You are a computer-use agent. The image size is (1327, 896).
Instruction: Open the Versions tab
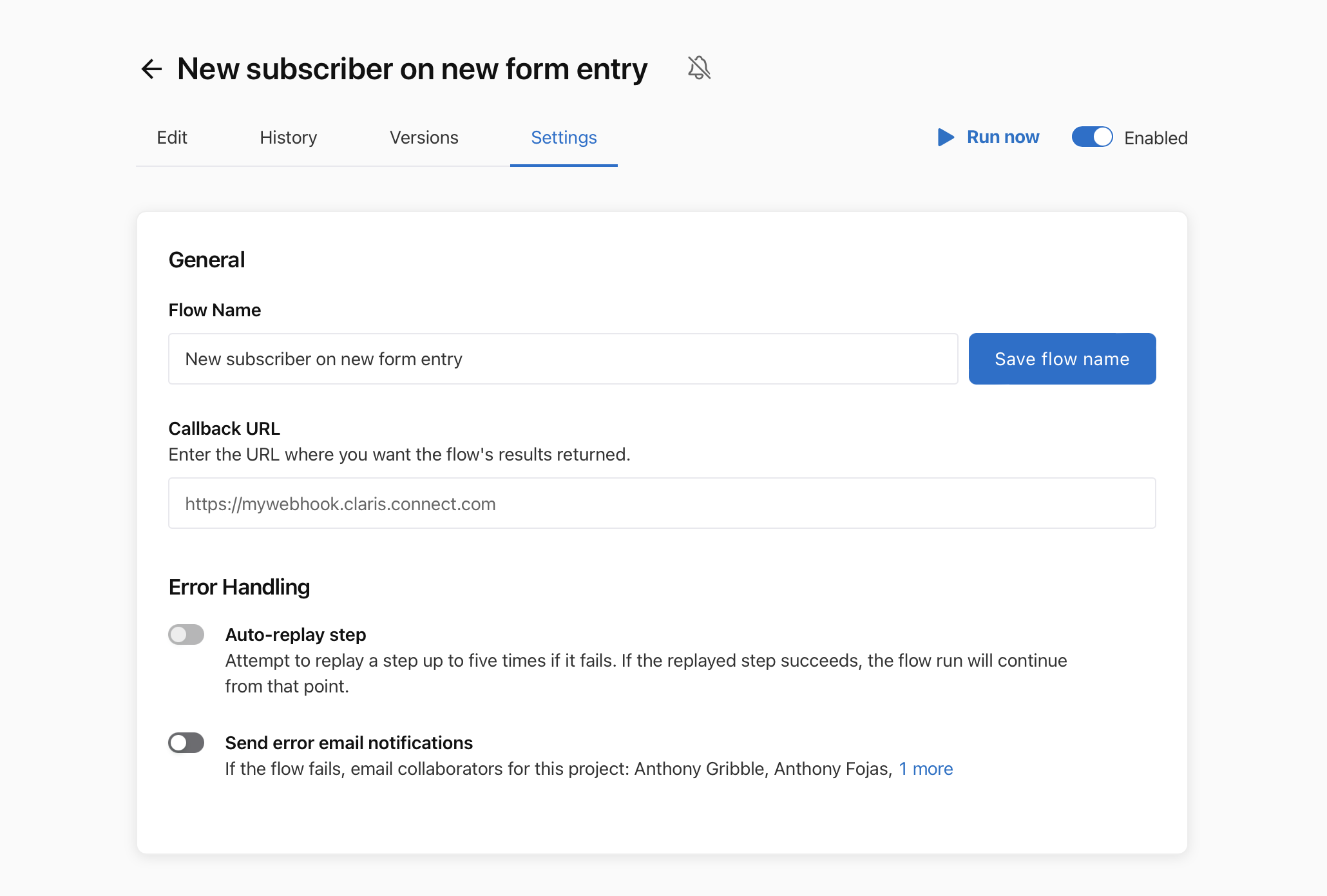(424, 137)
